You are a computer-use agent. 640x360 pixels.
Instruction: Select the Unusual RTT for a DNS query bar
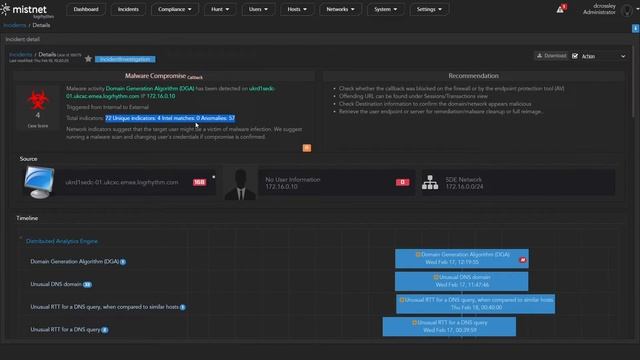coord(449,327)
